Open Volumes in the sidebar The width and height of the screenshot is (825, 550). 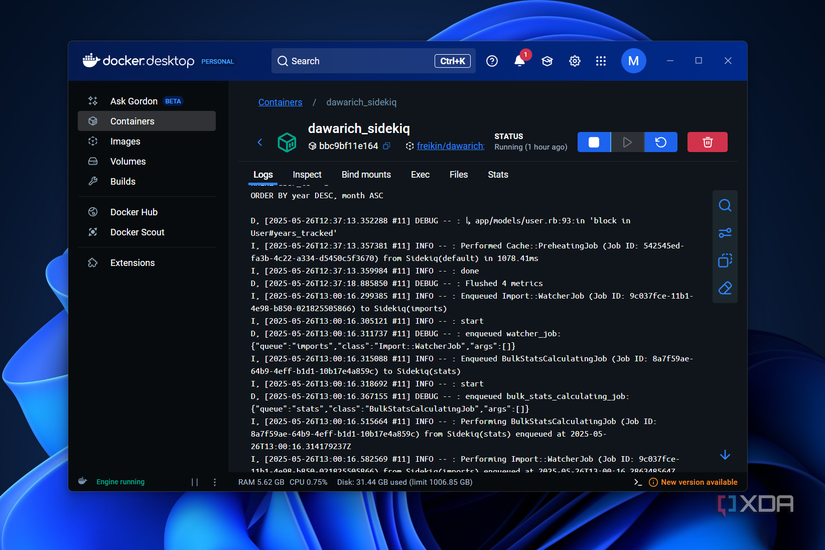128,161
